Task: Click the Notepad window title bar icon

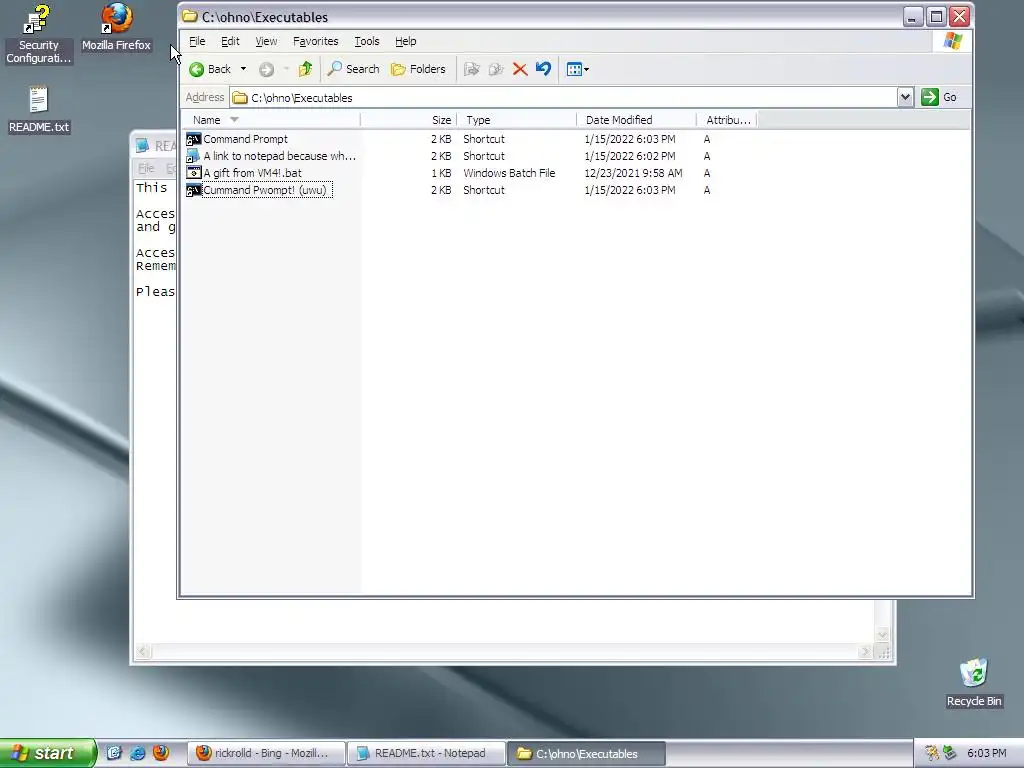Action: pyautogui.click(x=142, y=146)
